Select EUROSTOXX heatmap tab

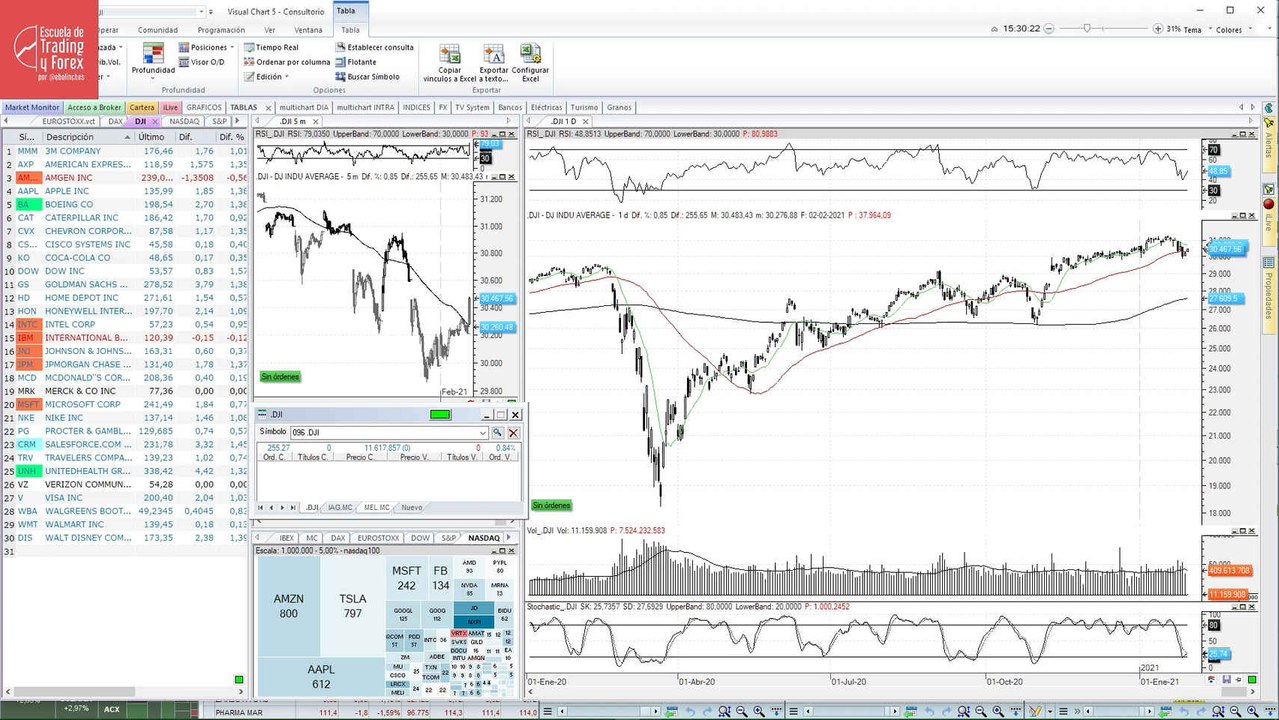(376, 537)
